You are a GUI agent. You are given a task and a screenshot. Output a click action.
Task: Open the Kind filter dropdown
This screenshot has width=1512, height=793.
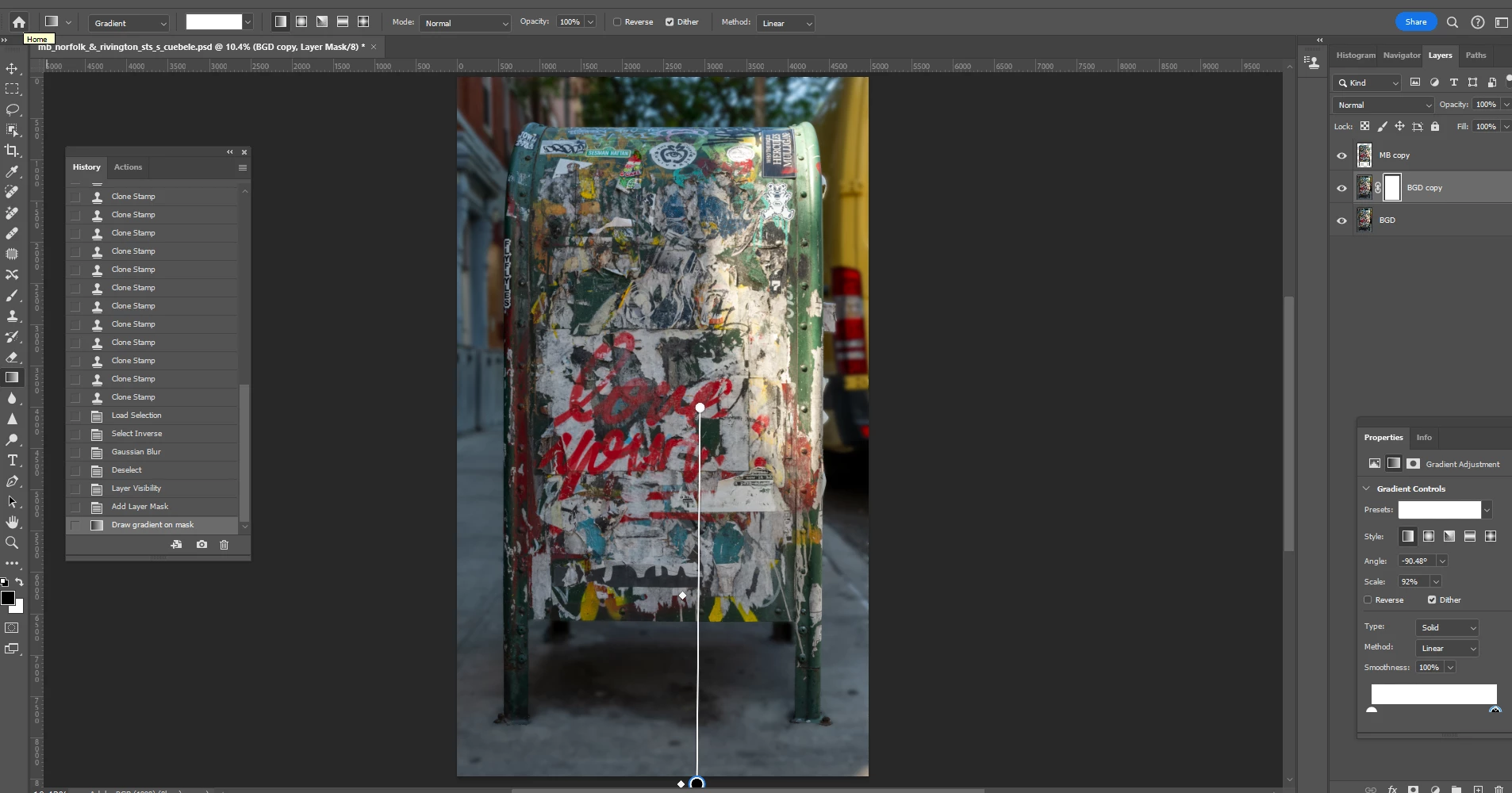1368,82
